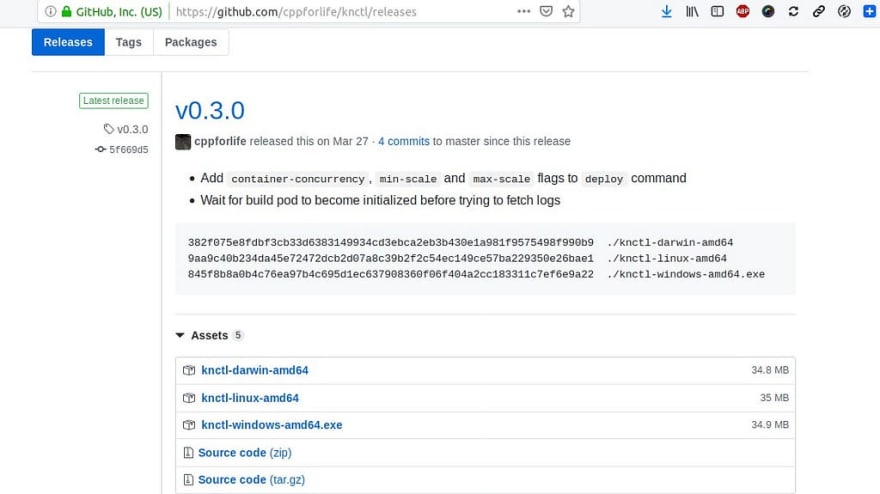Click the 34.8 MB size text
The height and width of the screenshot is (494, 880).
pos(770,370)
